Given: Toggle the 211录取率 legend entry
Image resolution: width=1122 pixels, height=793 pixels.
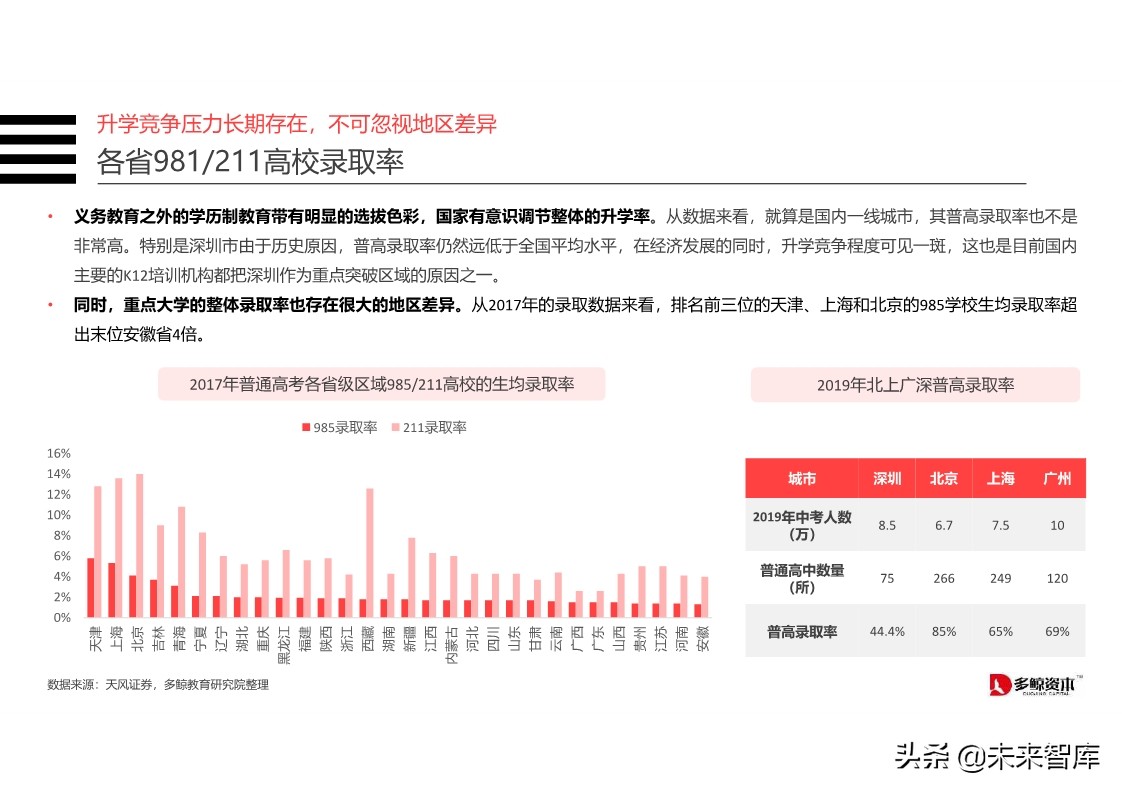Looking at the screenshot, I should tap(437, 427).
